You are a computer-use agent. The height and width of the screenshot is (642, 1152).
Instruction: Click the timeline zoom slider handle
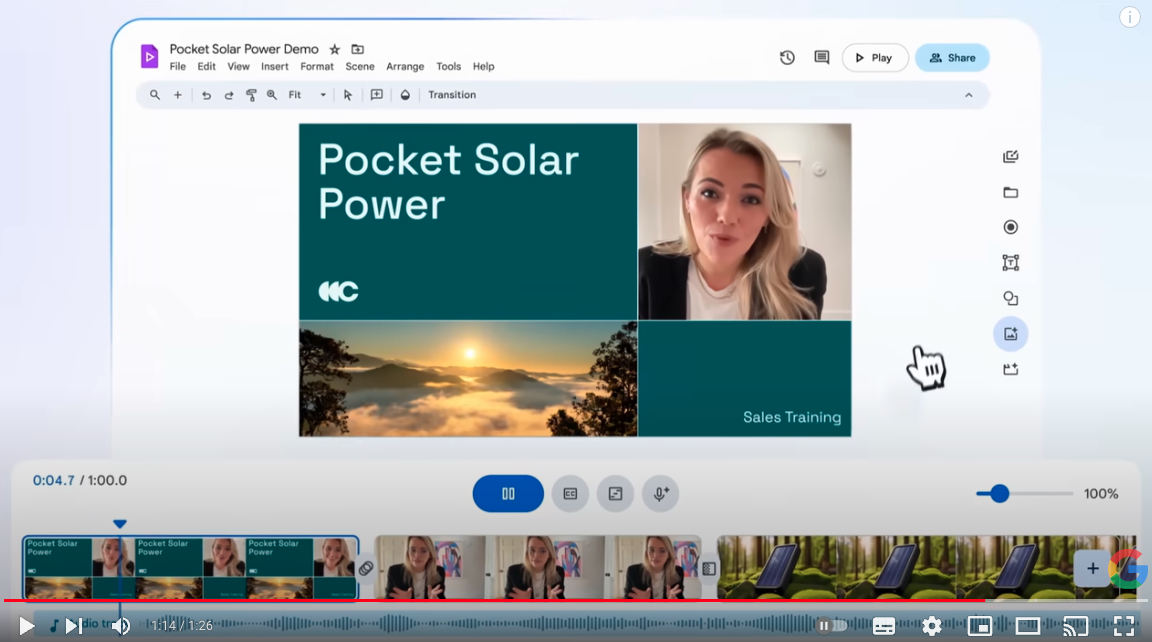tap(999, 493)
